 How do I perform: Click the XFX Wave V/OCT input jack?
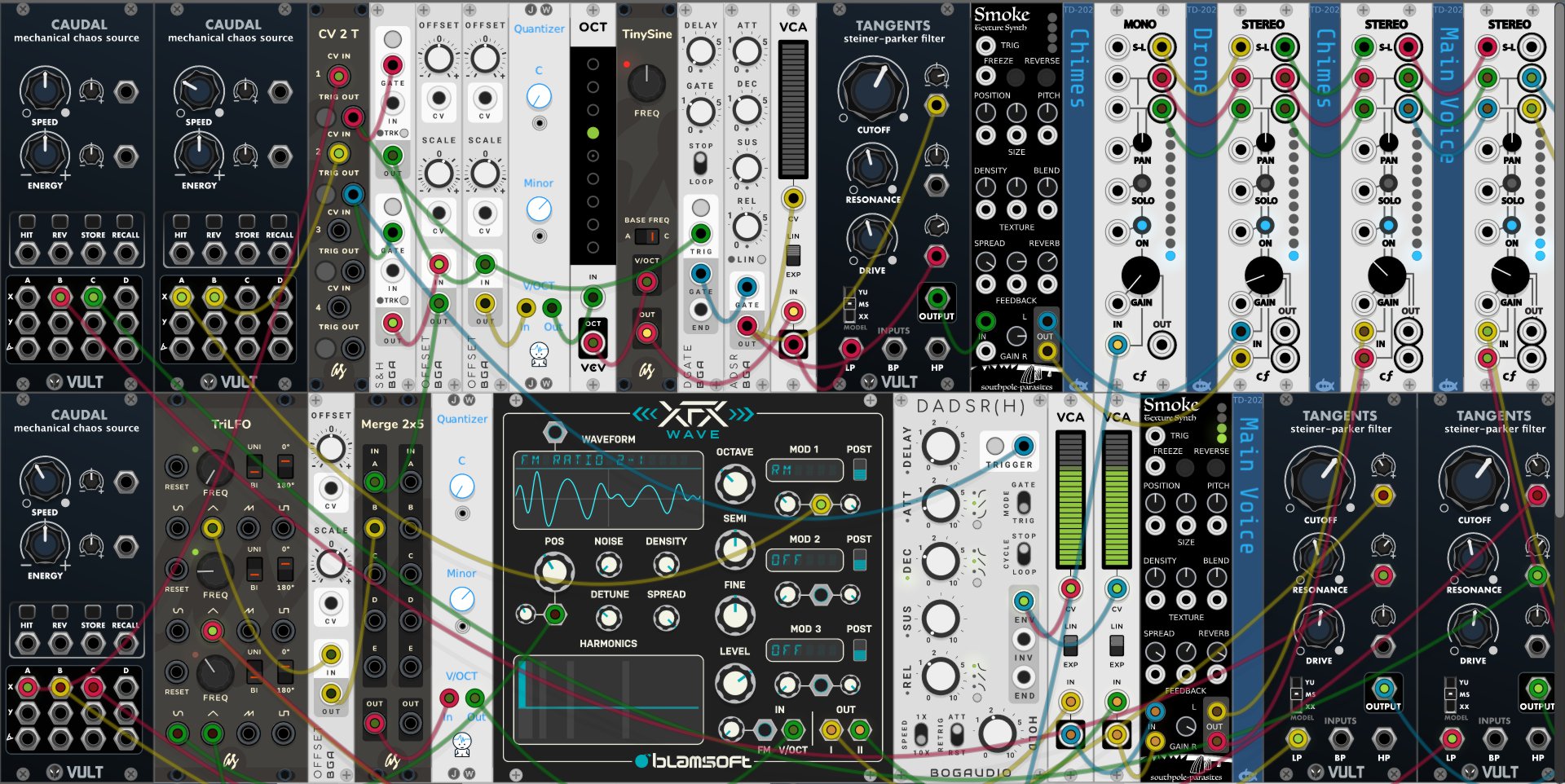(793, 729)
